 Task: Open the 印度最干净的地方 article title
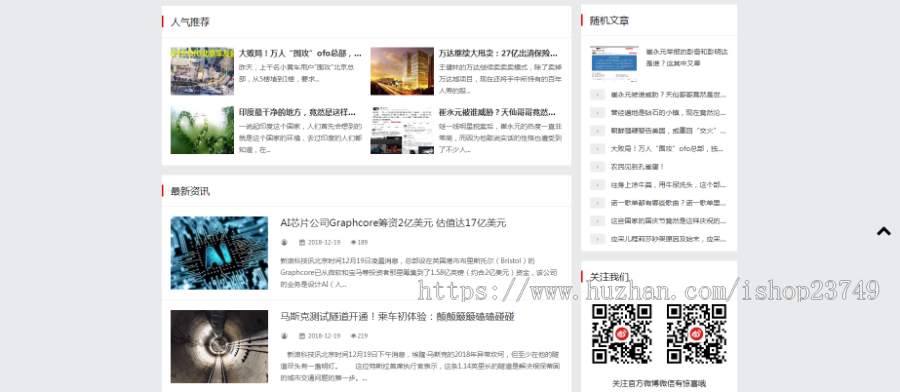(x=297, y=112)
